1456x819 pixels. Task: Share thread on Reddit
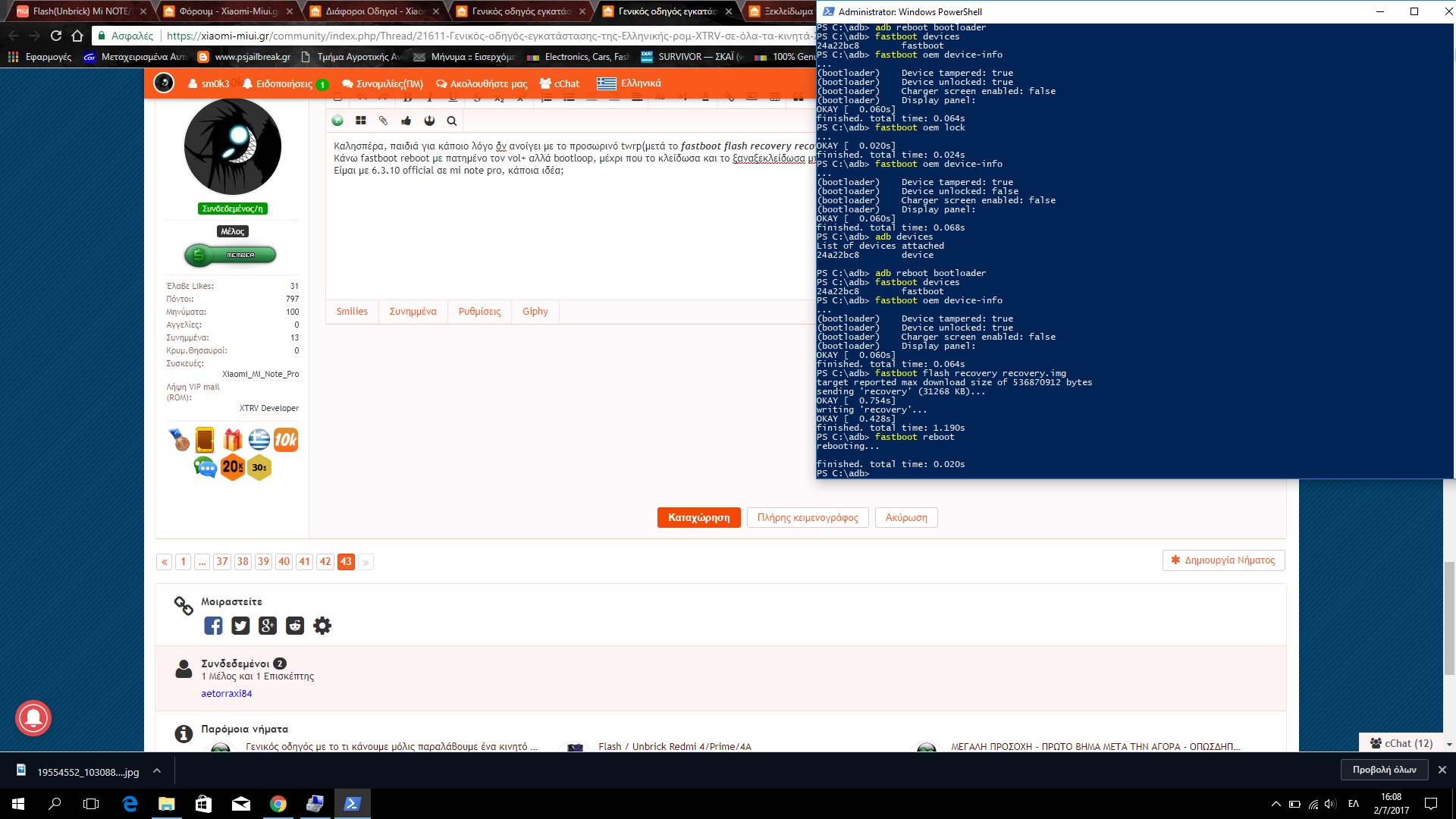(295, 626)
